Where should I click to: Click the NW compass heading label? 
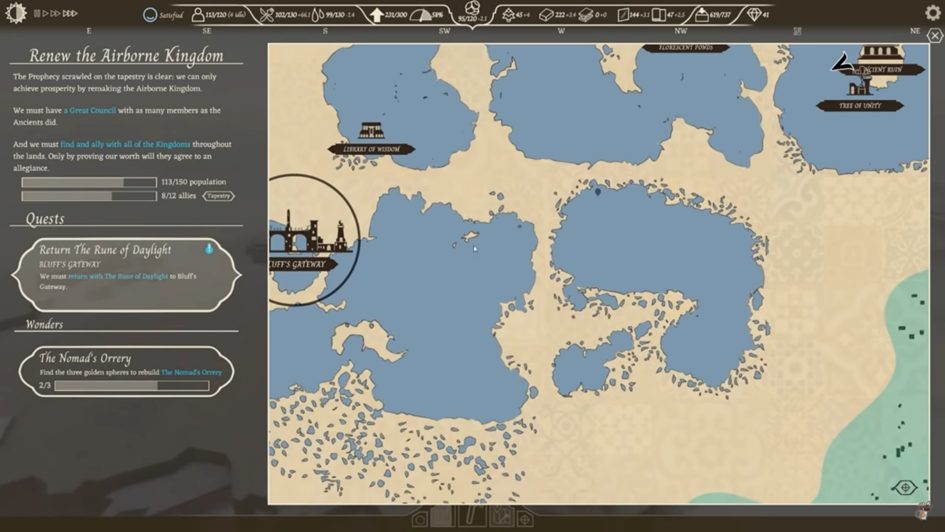click(x=680, y=31)
